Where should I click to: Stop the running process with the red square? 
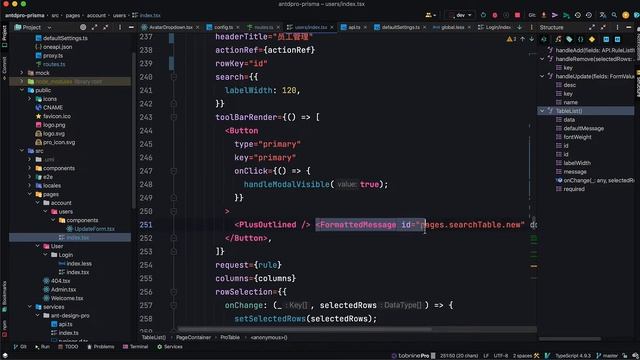tap(518, 15)
